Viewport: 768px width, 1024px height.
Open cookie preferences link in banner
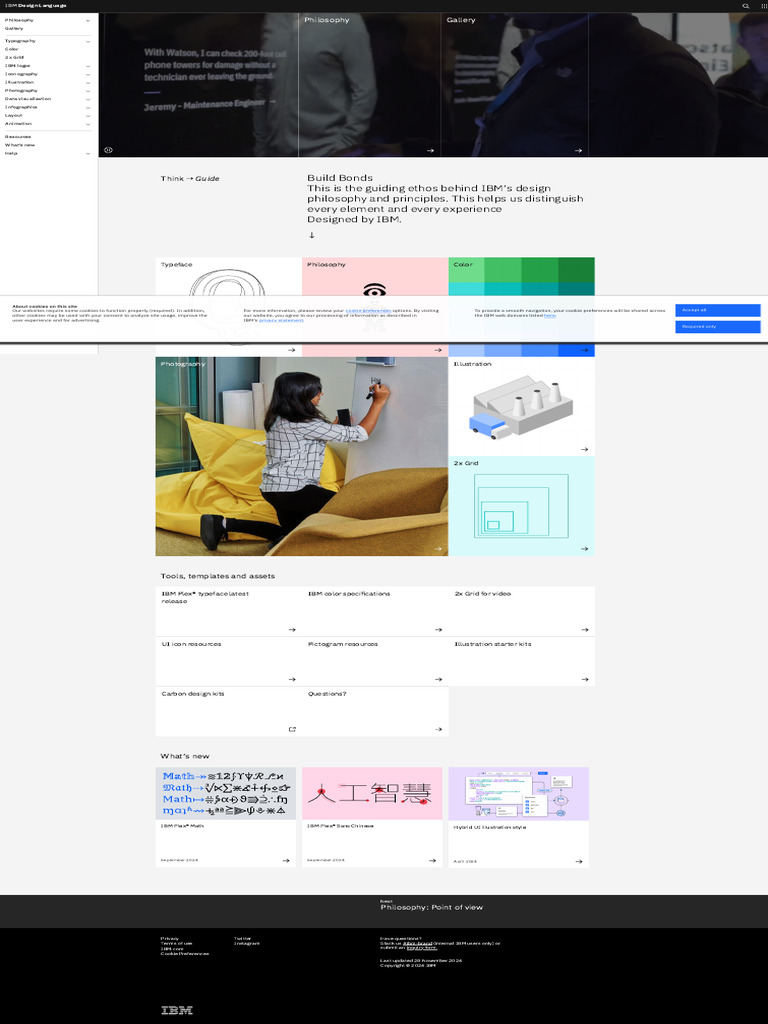coord(368,311)
